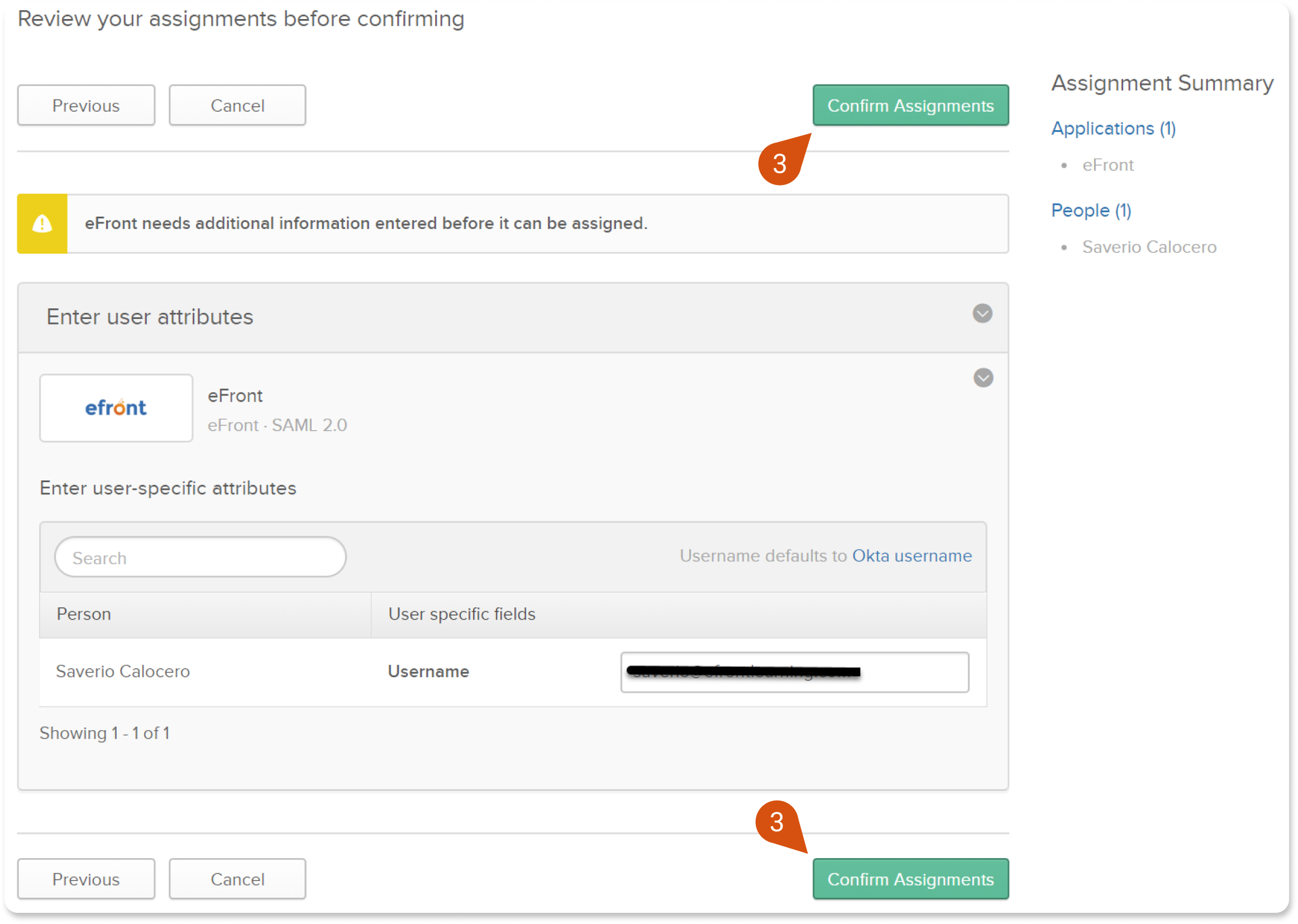Click the bottom Cancel button
Viewport: 1298px width, 924px height.
click(237, 879)
